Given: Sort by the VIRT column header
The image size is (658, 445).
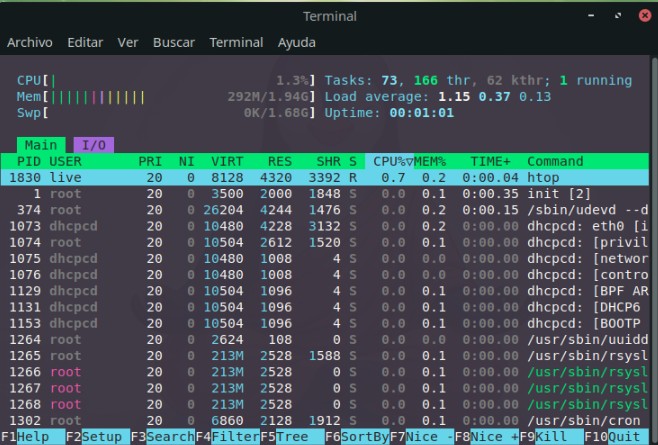Looking at the screenshot, I should (x=227, y=161).
